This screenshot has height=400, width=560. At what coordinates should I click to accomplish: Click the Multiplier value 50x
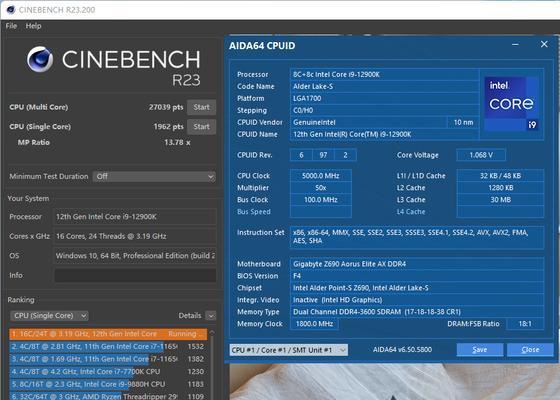click(x=321, y=188)
